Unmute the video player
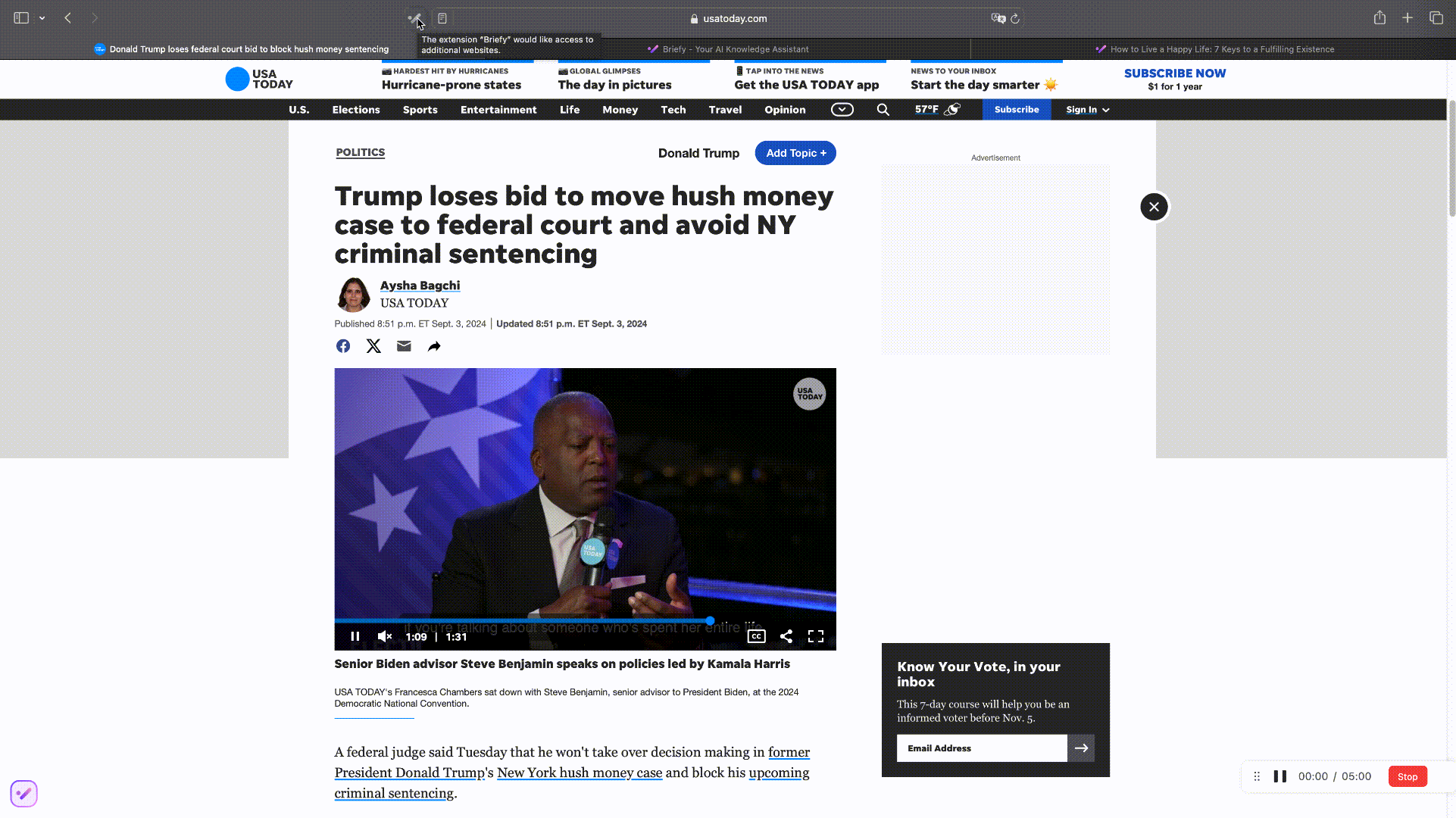1456x818 pixels. 385,636
